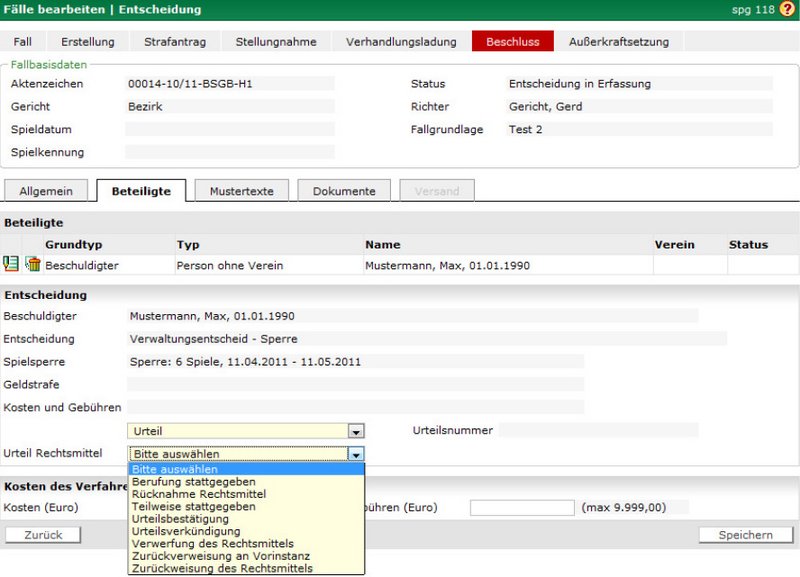Open the Verhandlungsladung tab
The image size is (800, 577).
pos(401,42)
